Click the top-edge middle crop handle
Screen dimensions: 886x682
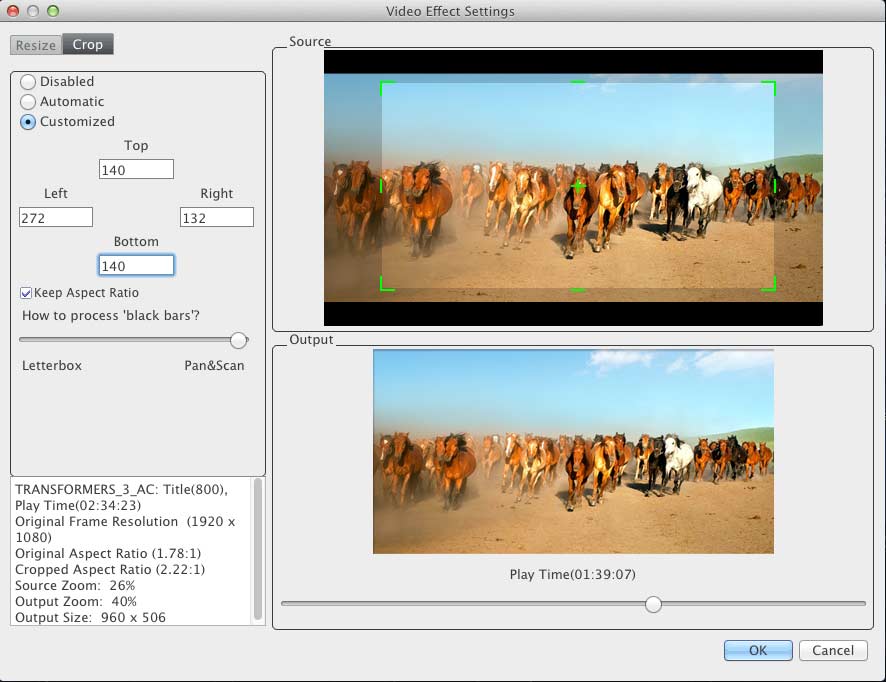pos(578,82)
